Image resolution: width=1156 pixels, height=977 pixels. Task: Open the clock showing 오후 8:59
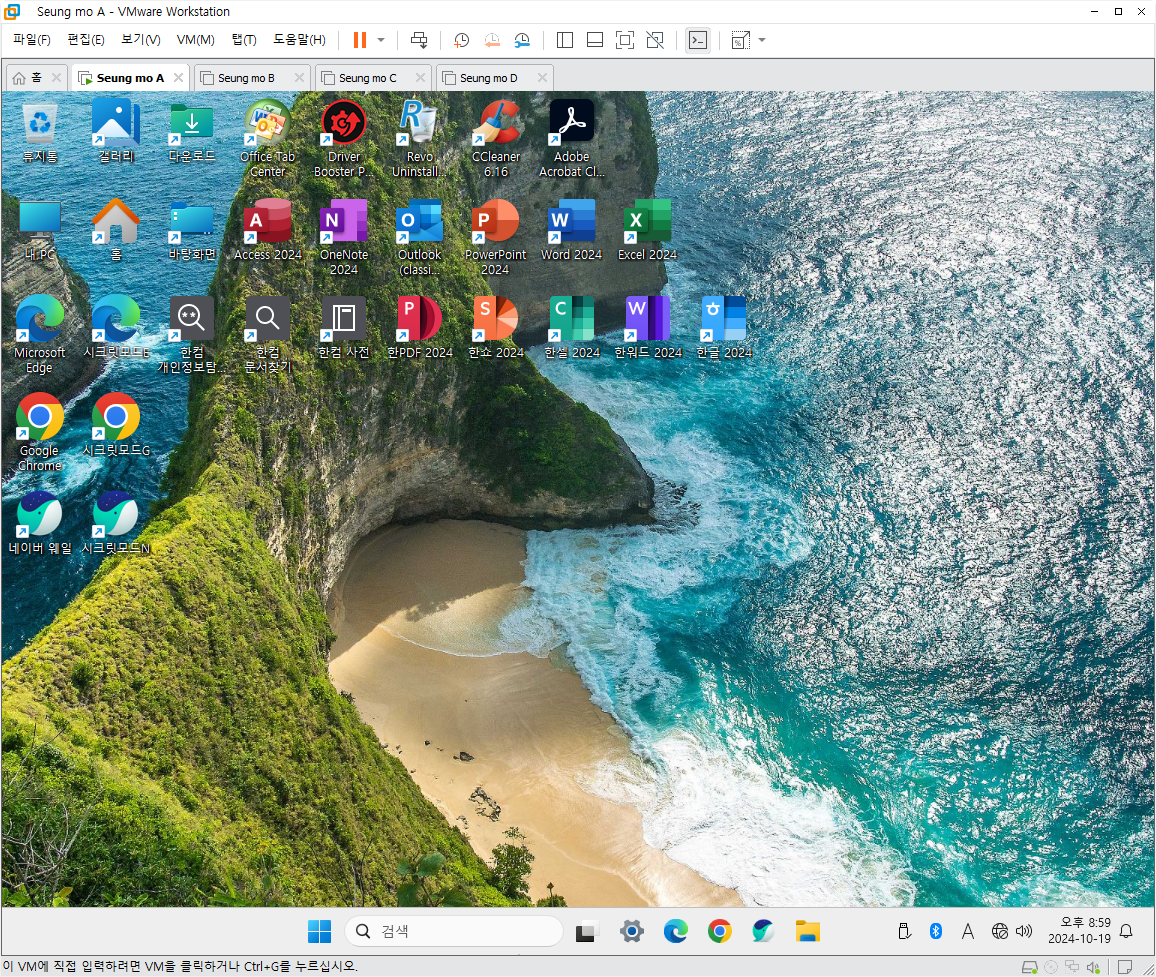pyautogui.click(x=1079, y=931)
